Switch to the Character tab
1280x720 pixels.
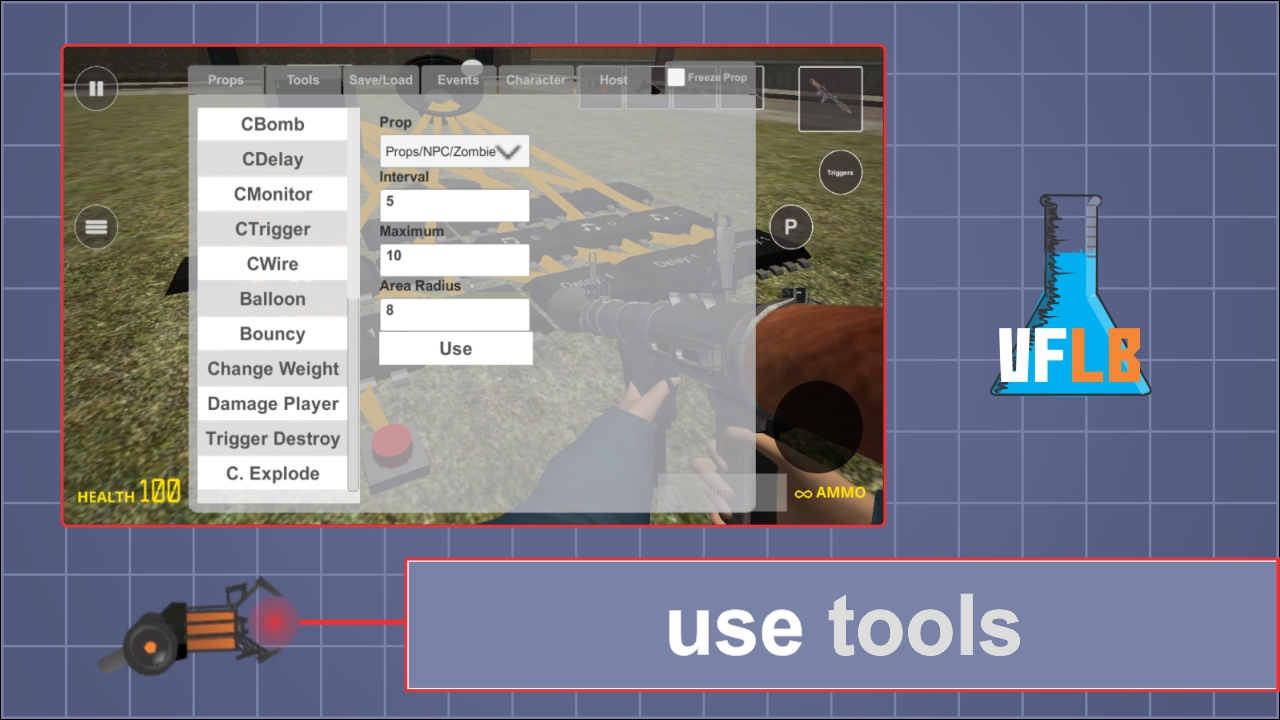(536, 80)
